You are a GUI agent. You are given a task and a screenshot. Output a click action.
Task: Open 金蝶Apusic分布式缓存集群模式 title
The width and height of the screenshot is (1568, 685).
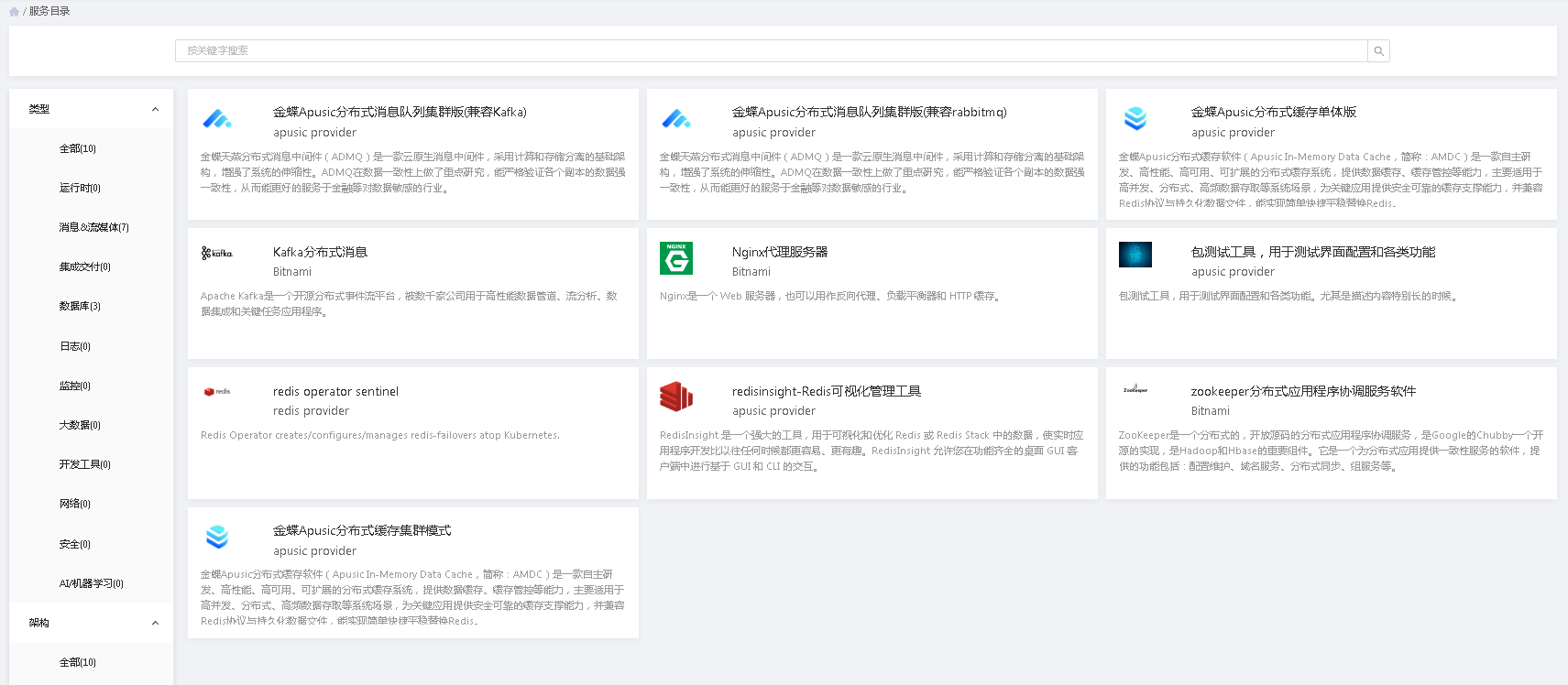[361, 530]
